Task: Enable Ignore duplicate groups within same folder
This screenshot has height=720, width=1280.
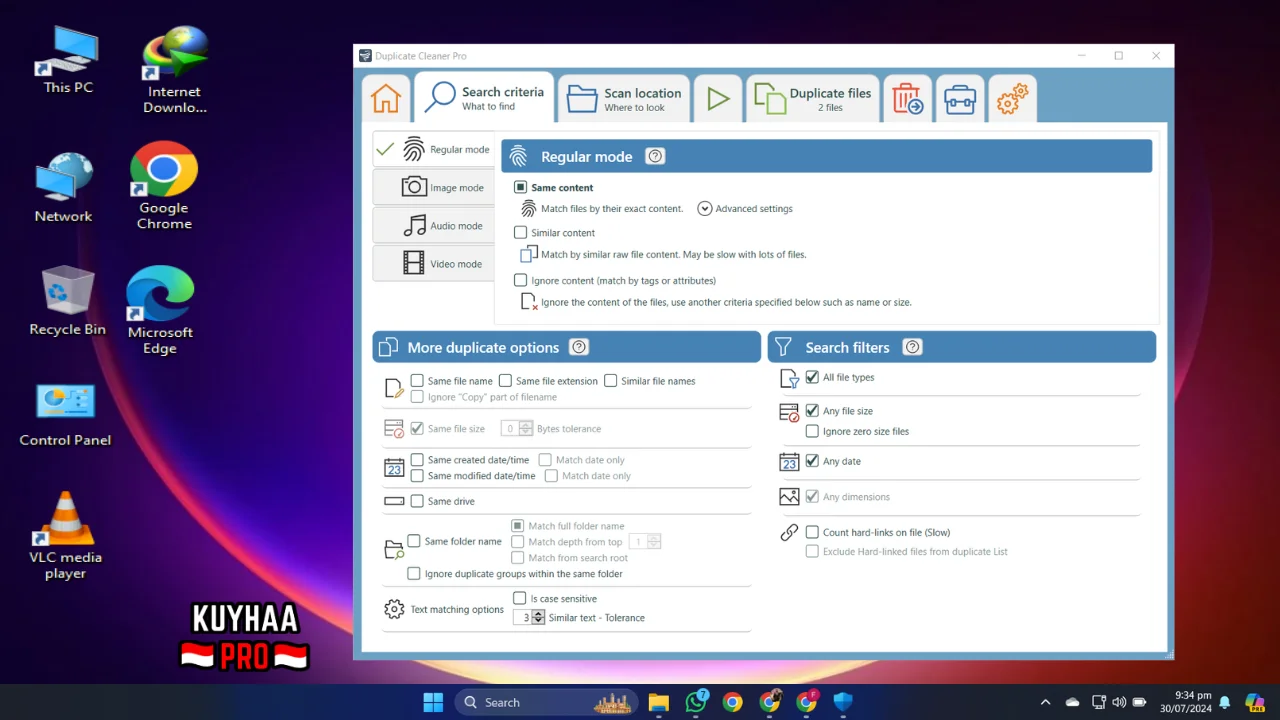Action: click(414, 574)
